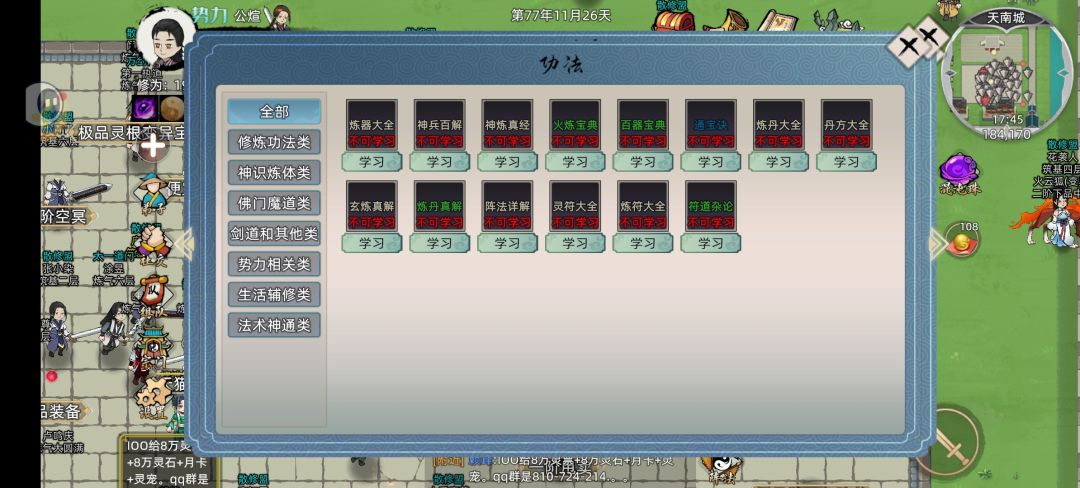Screen dimensions: 1080x488
Task: Click 学习 under 丹方大全
Action: (847, 162)
